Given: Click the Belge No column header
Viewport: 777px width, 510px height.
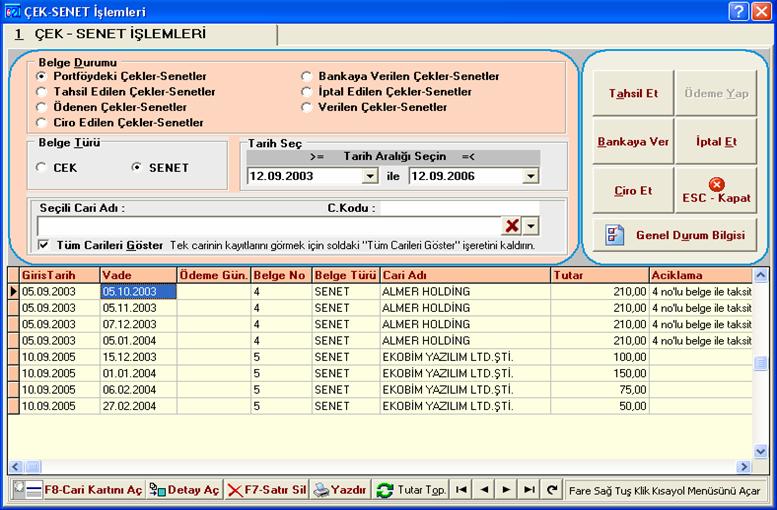Looking at the screenshot, I should coord(281,275).
